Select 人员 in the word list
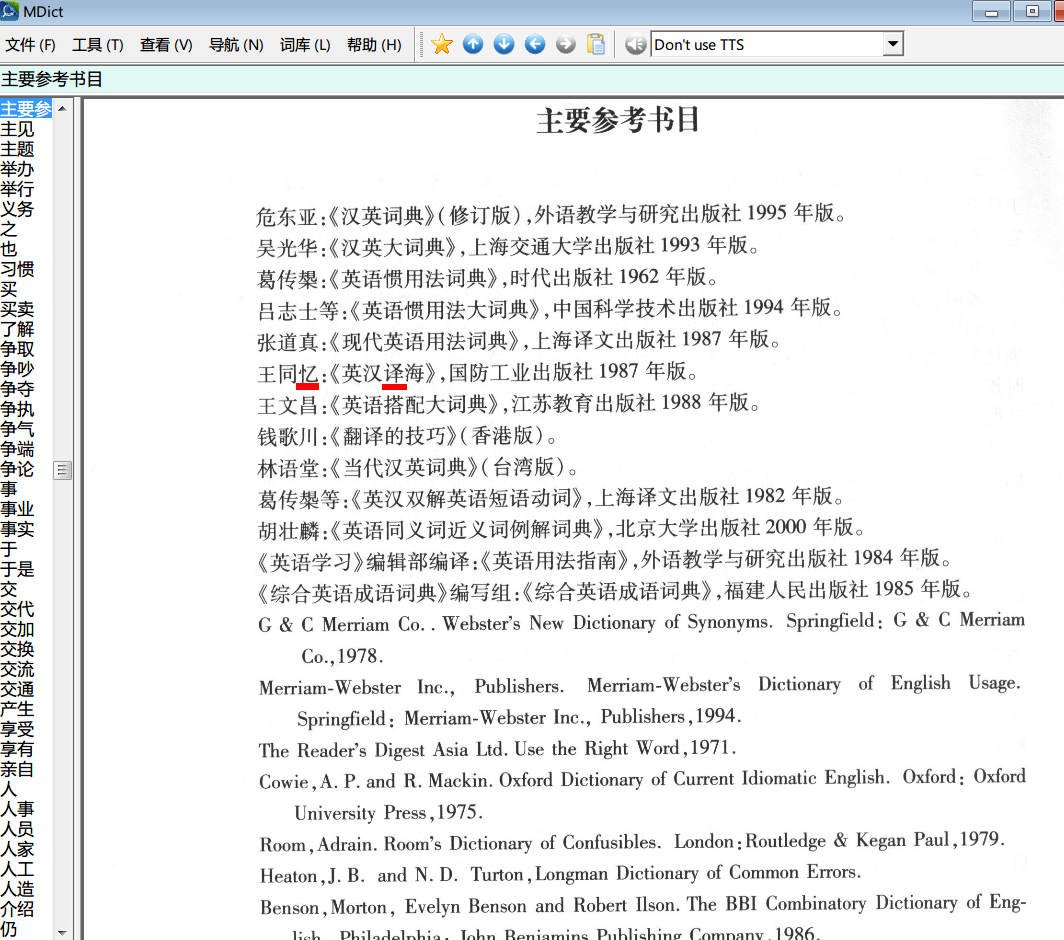Image resolution: width=1064 pixels, height=940 pixels. 17,829
